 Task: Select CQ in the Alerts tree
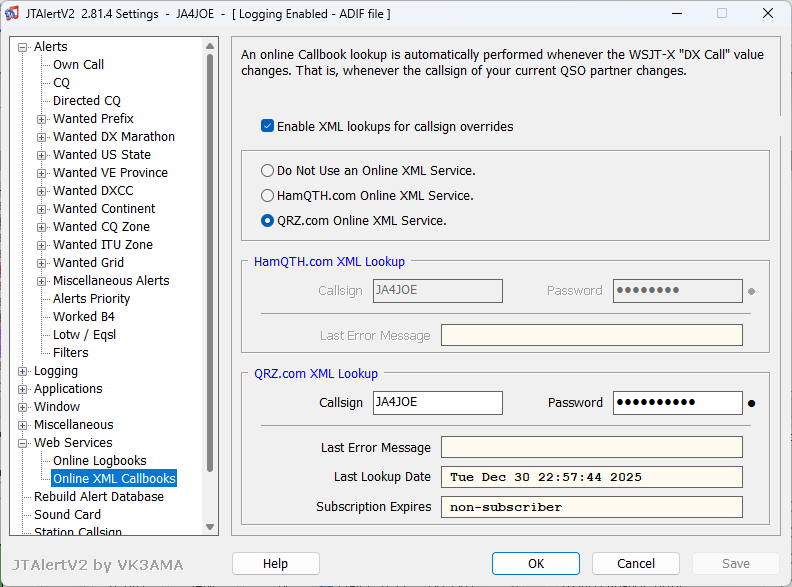[61, 83]
